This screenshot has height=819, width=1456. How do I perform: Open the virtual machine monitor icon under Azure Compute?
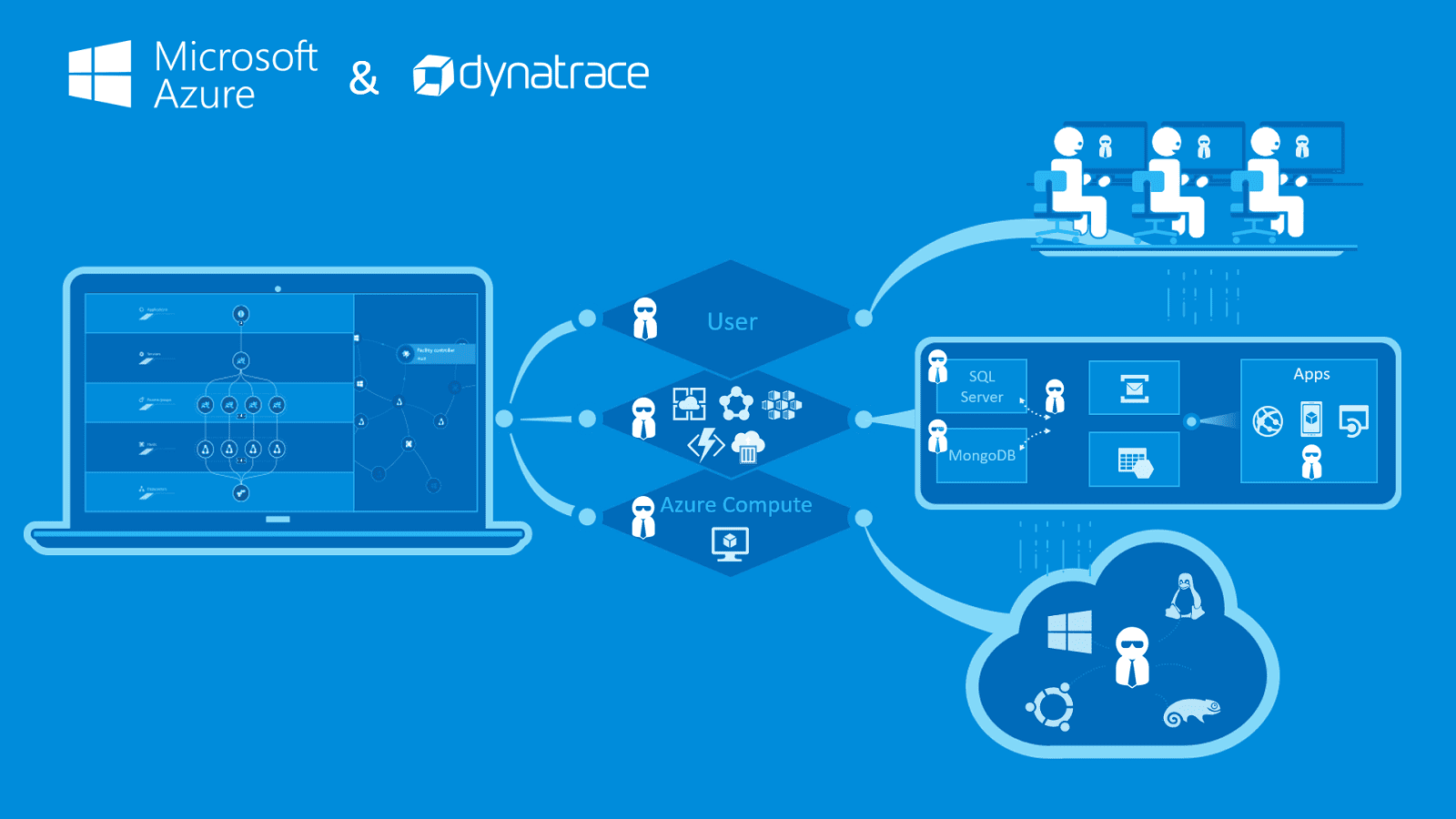tap(730, 544)
